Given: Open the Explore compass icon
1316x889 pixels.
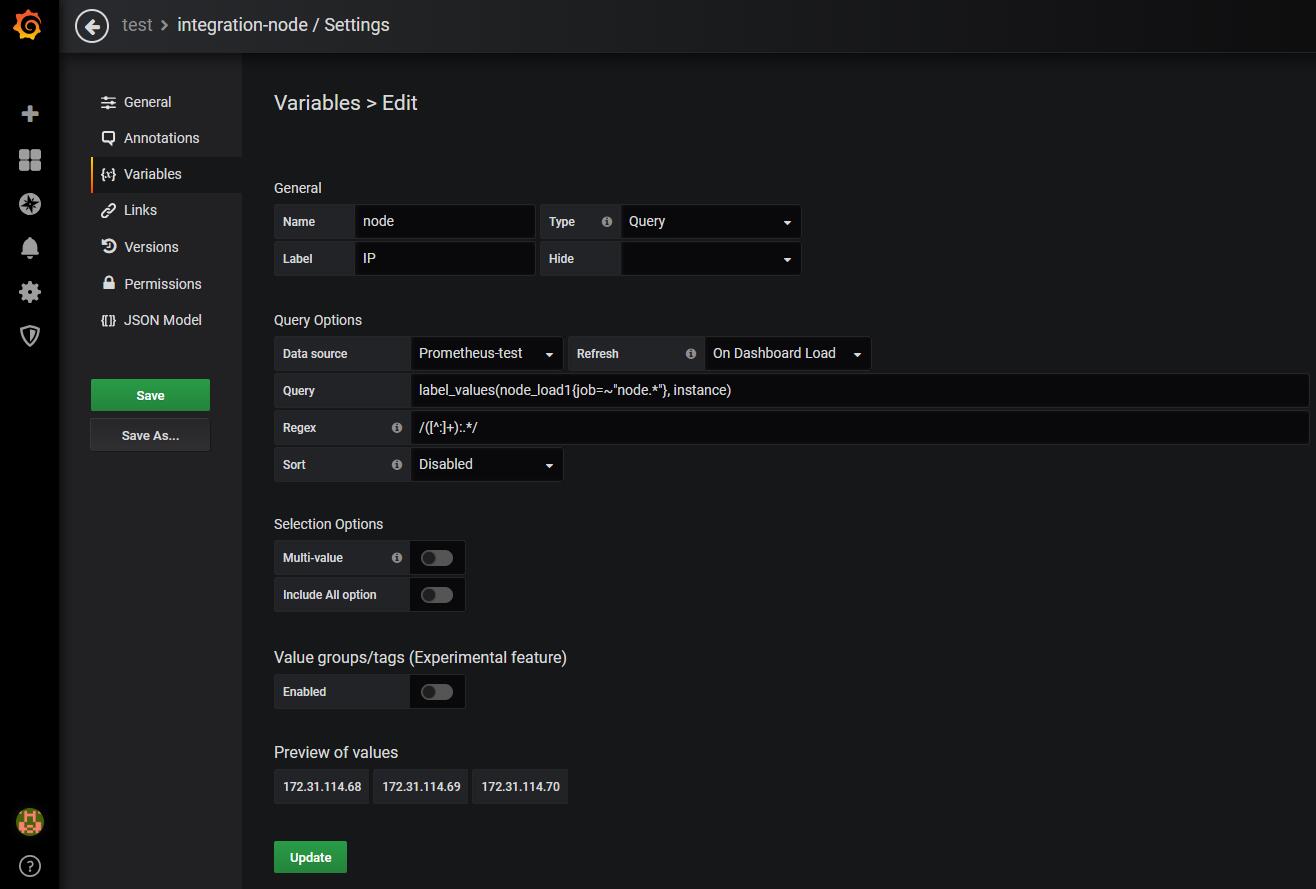Looking at the screenshot, I should [x=30, y=204].
